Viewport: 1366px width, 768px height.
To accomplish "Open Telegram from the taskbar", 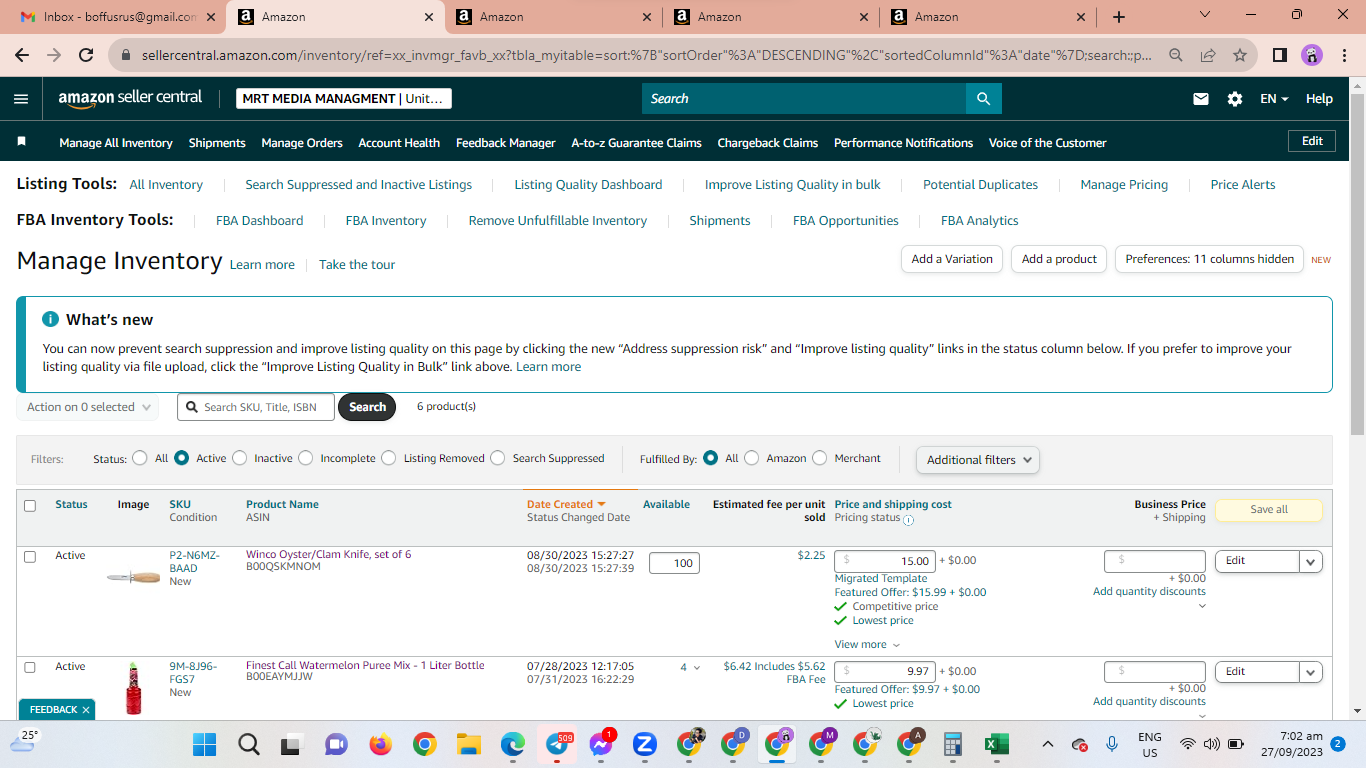I will click(557, 744).
